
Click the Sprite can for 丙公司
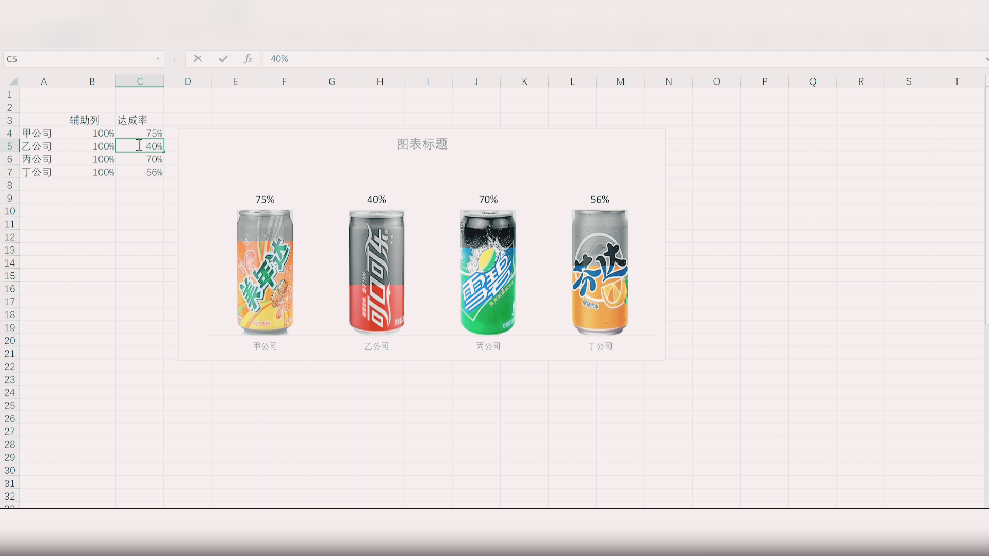(x=488, y=272)
